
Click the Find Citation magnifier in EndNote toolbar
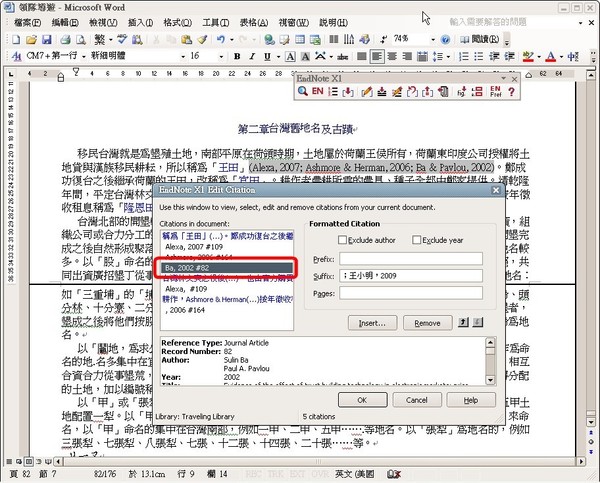click(303, 91)
